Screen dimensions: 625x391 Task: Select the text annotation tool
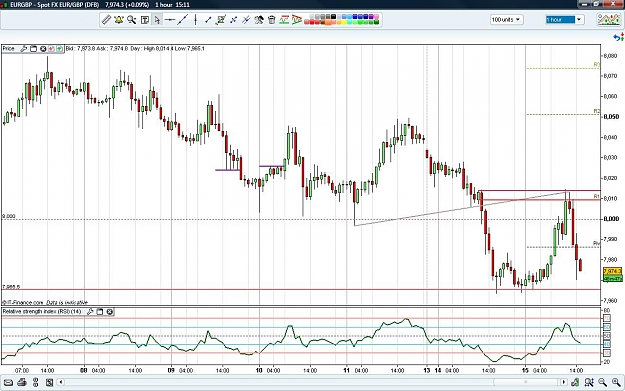145,20
